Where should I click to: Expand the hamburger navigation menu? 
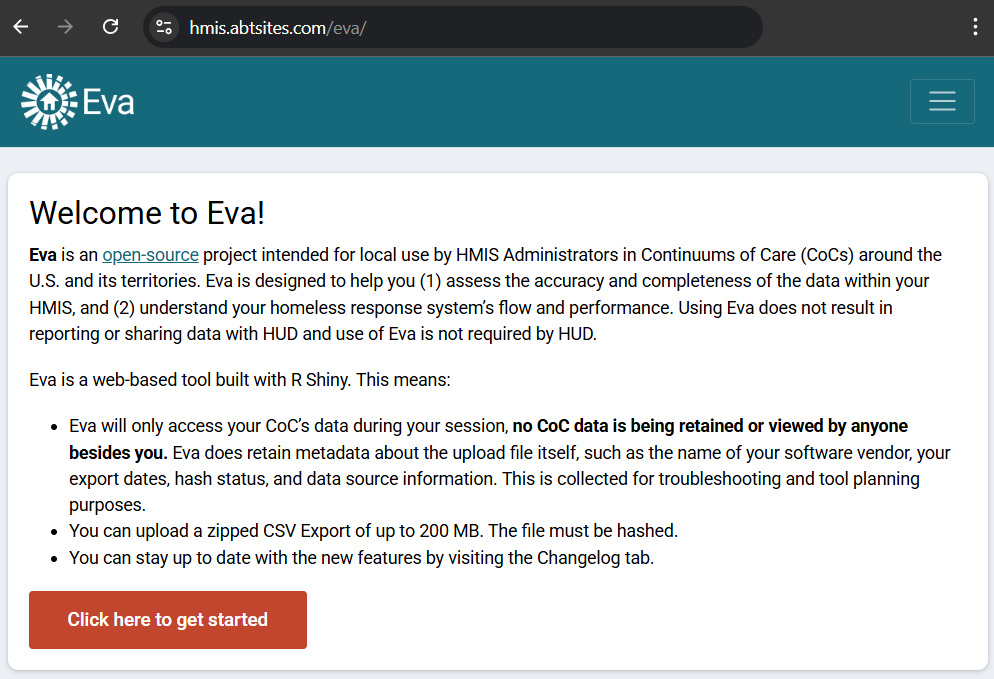pos(942,101)
